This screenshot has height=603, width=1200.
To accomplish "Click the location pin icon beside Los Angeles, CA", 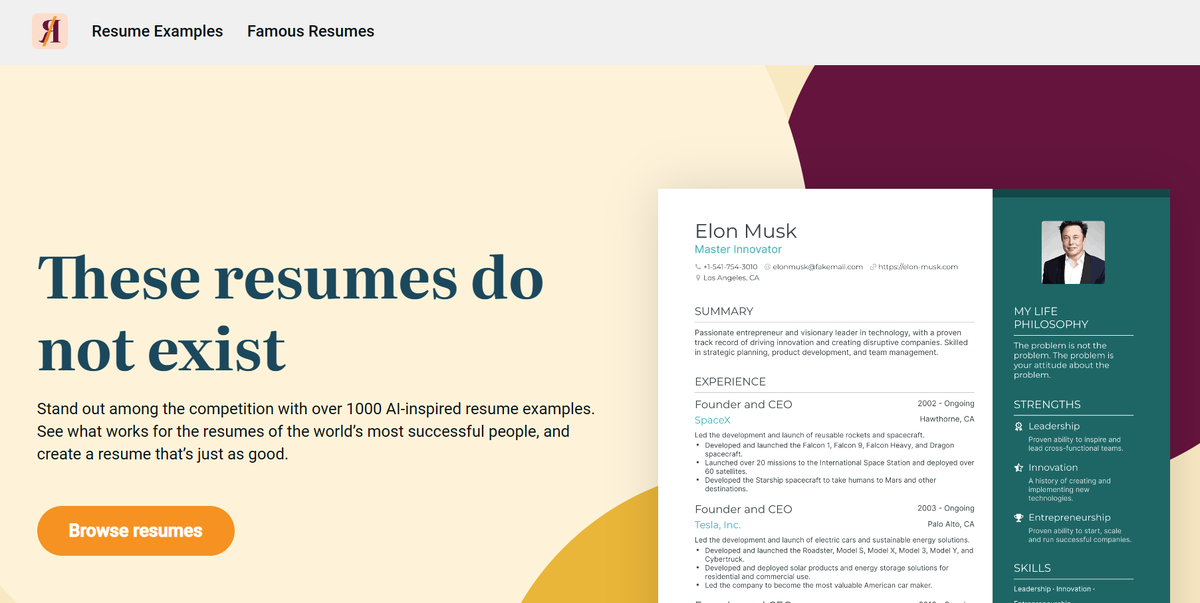I will point(698,278).
